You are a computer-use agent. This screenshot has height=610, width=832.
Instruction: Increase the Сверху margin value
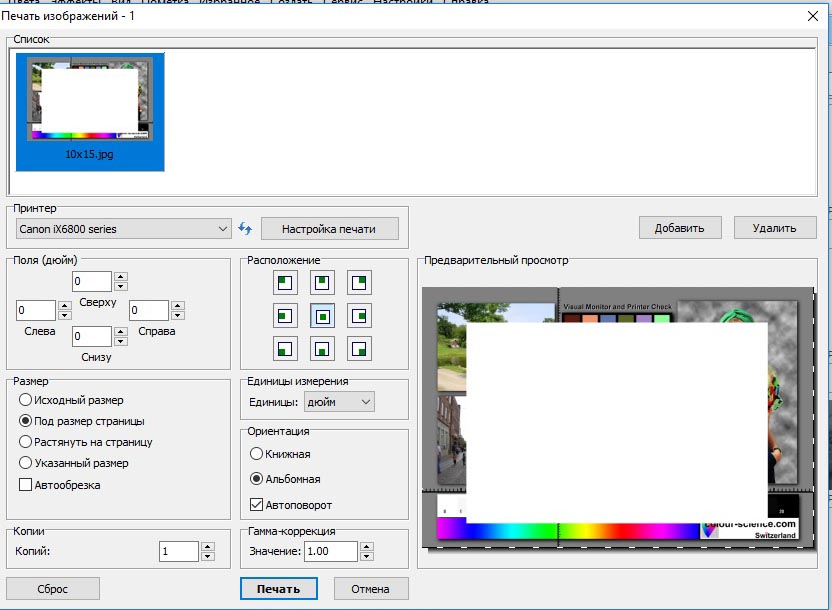pyautogui.click(x=121, y=277)
